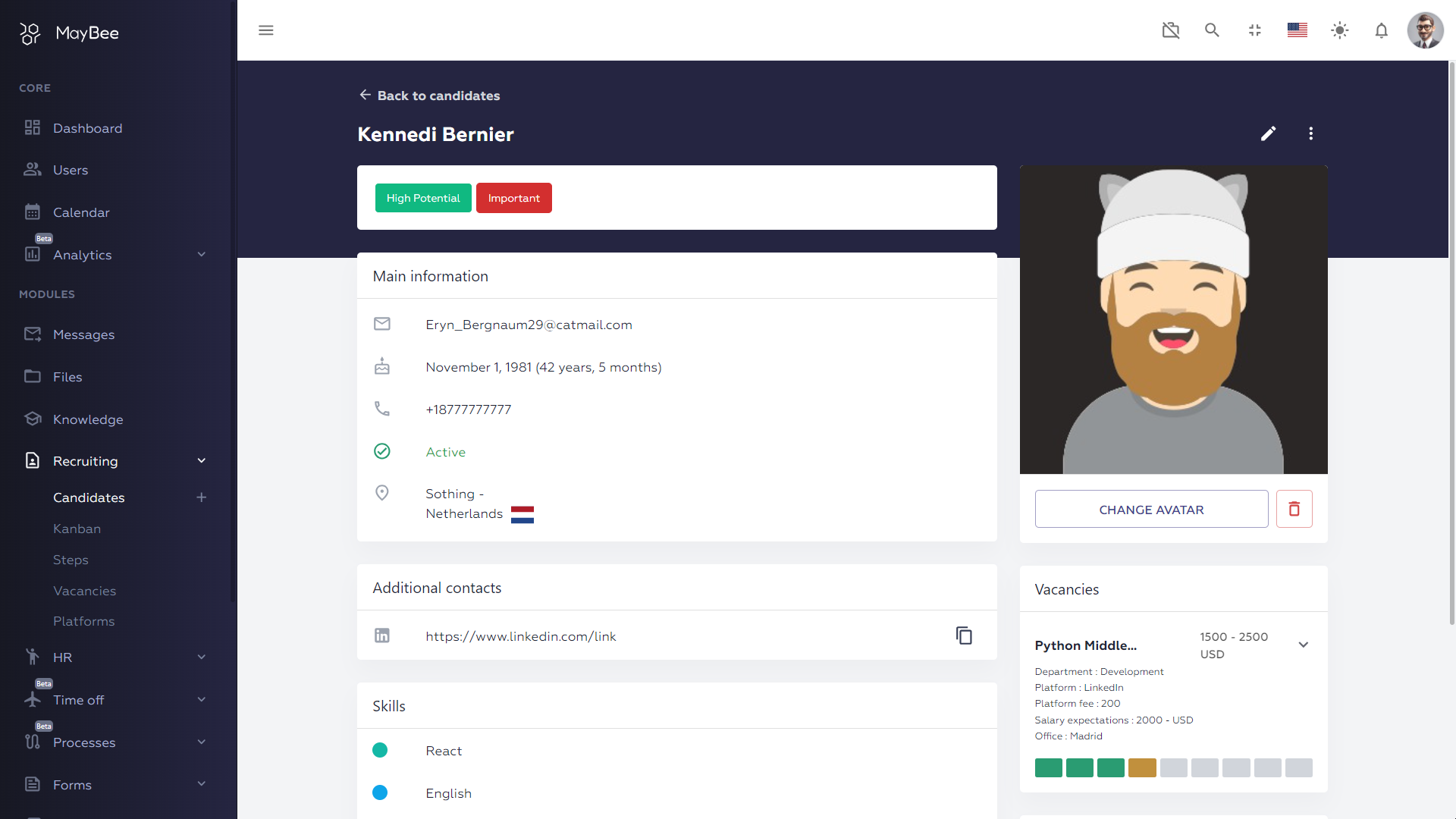The height and width of the screenshot is (819, 1456).
Task: Open the three-dot more options menu
Action: coord(1311,133)
